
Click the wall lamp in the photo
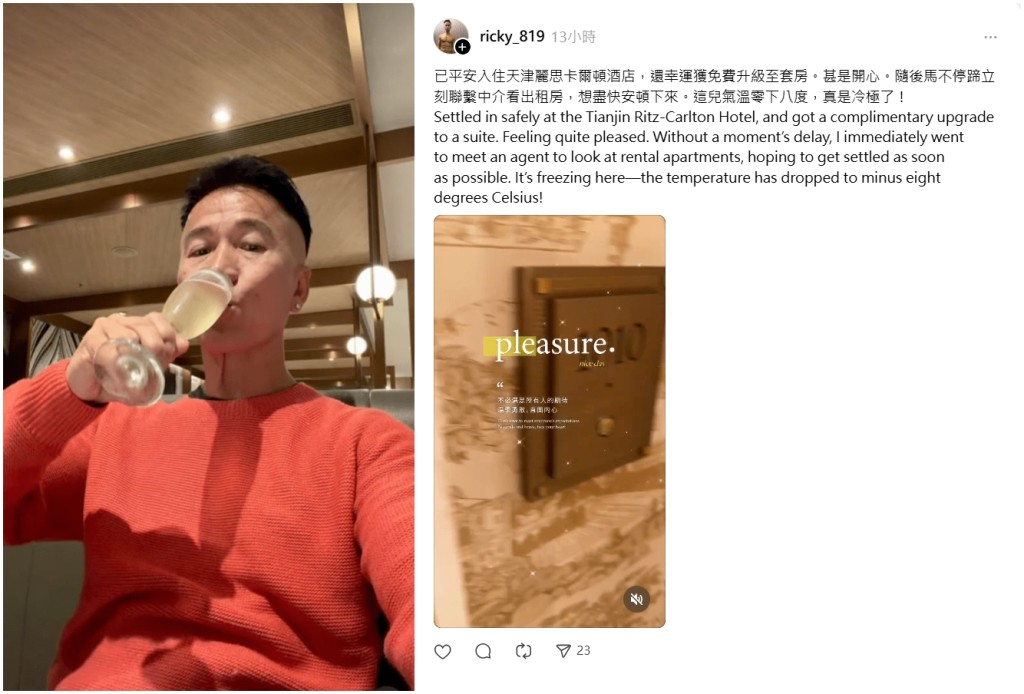click(376, 285)
